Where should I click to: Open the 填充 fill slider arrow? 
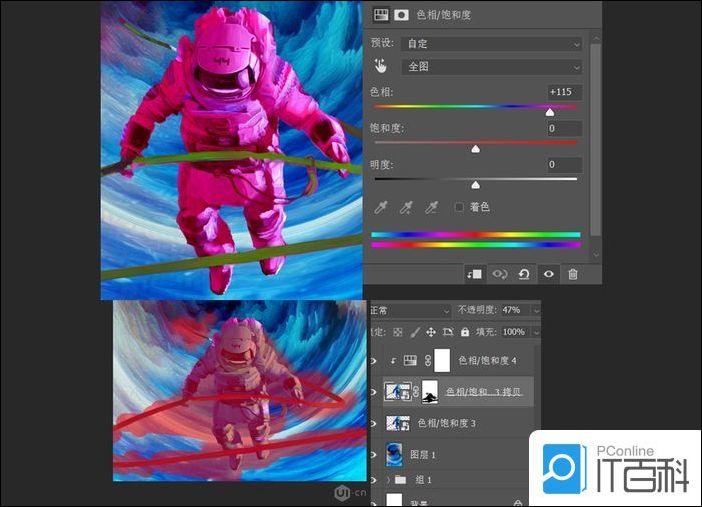tap(536, 332)
